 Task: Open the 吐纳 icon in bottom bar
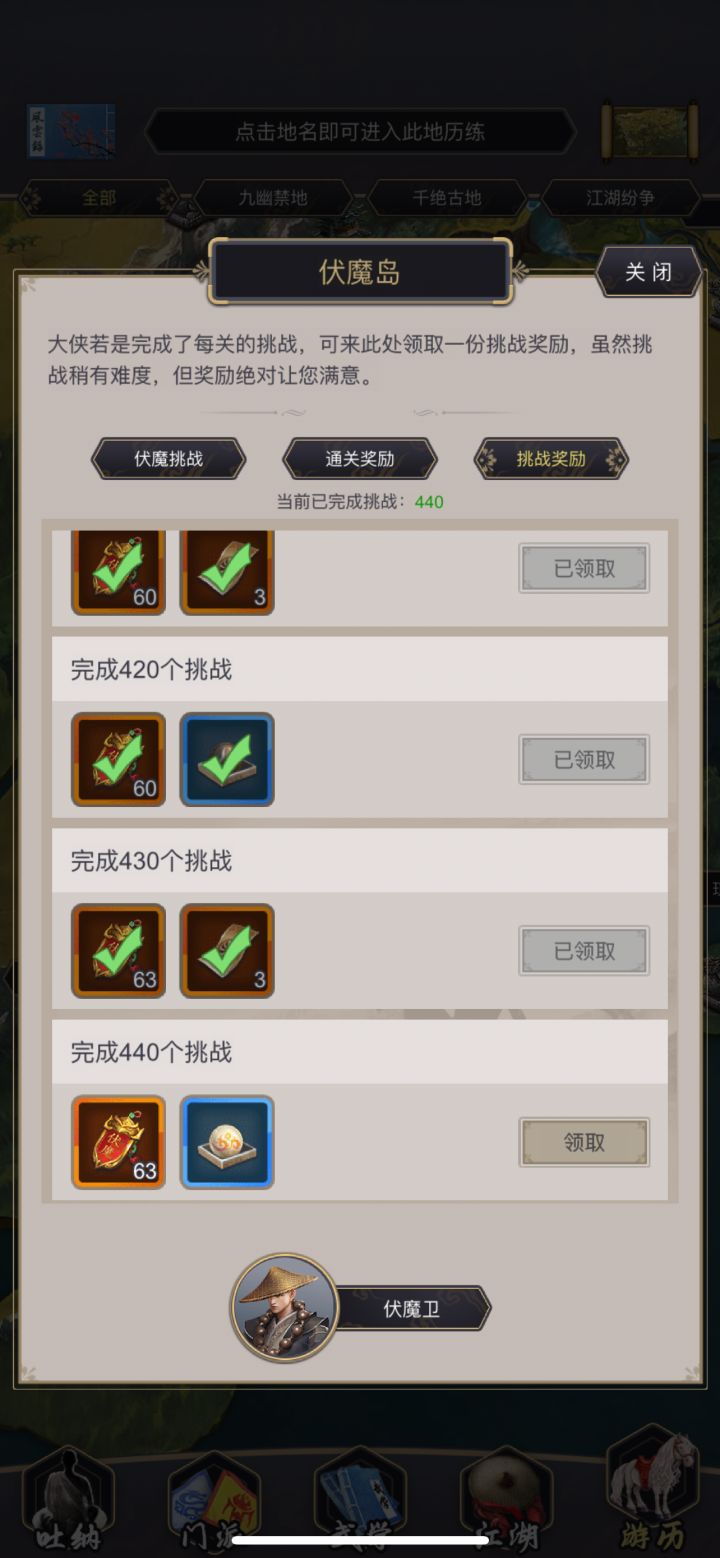point(68,1498)
